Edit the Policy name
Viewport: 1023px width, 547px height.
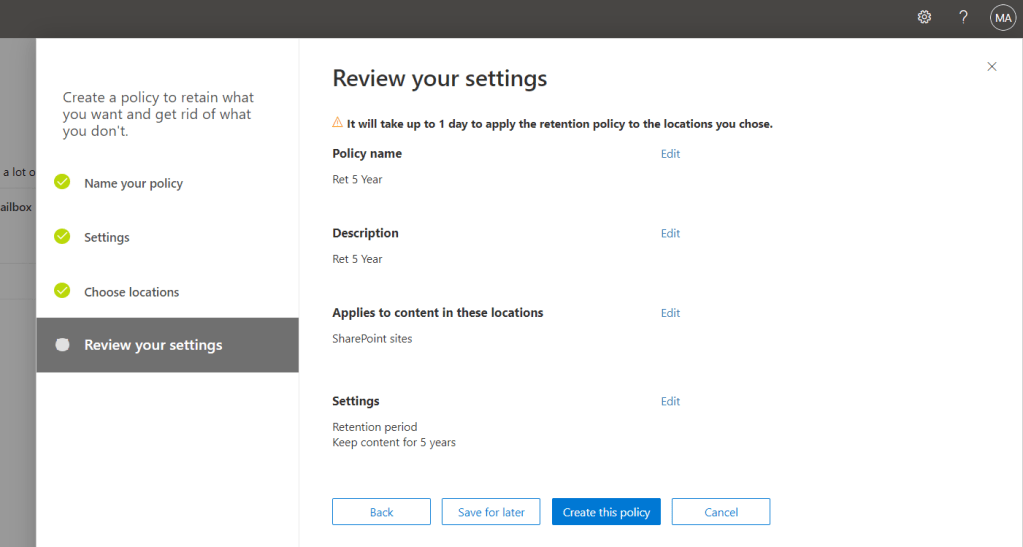(x=670, y=154)
